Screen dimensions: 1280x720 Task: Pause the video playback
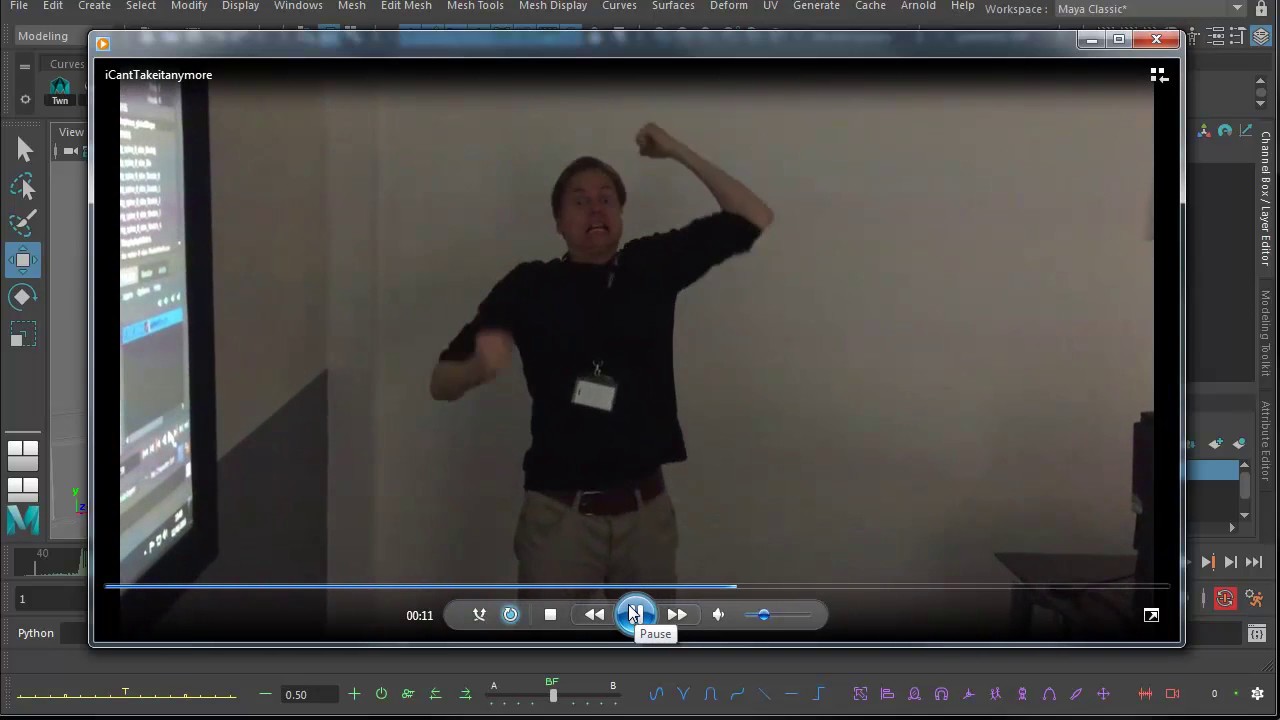point(635,614)
